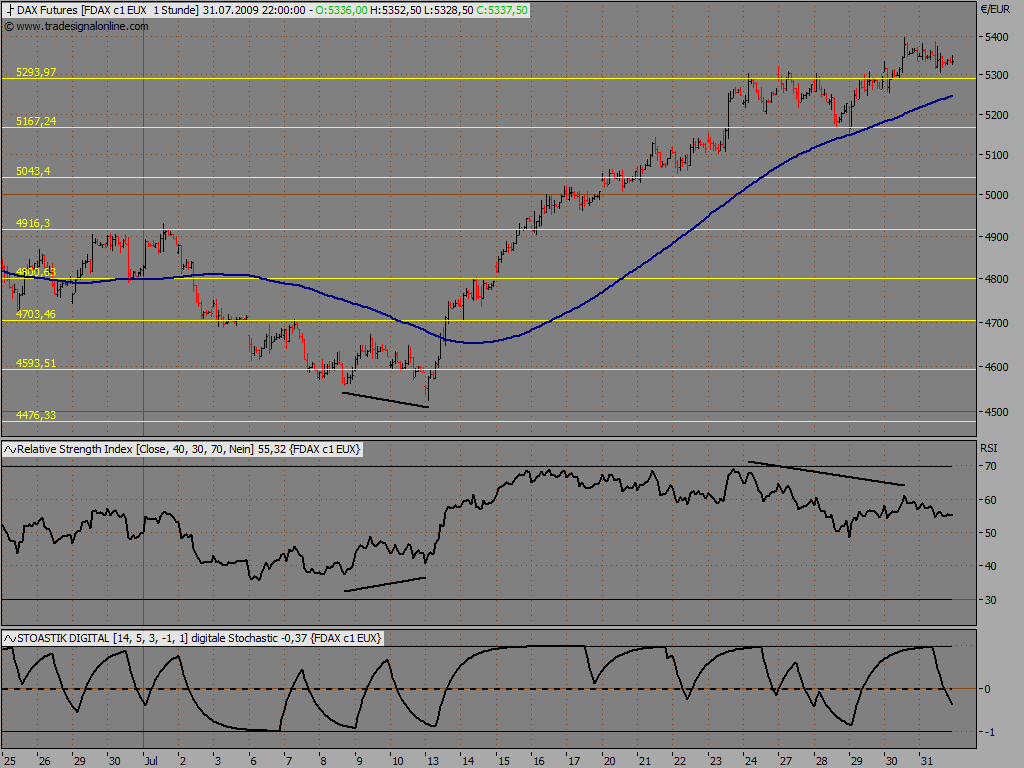Select the 4476,33 price level label

point(37,415)
